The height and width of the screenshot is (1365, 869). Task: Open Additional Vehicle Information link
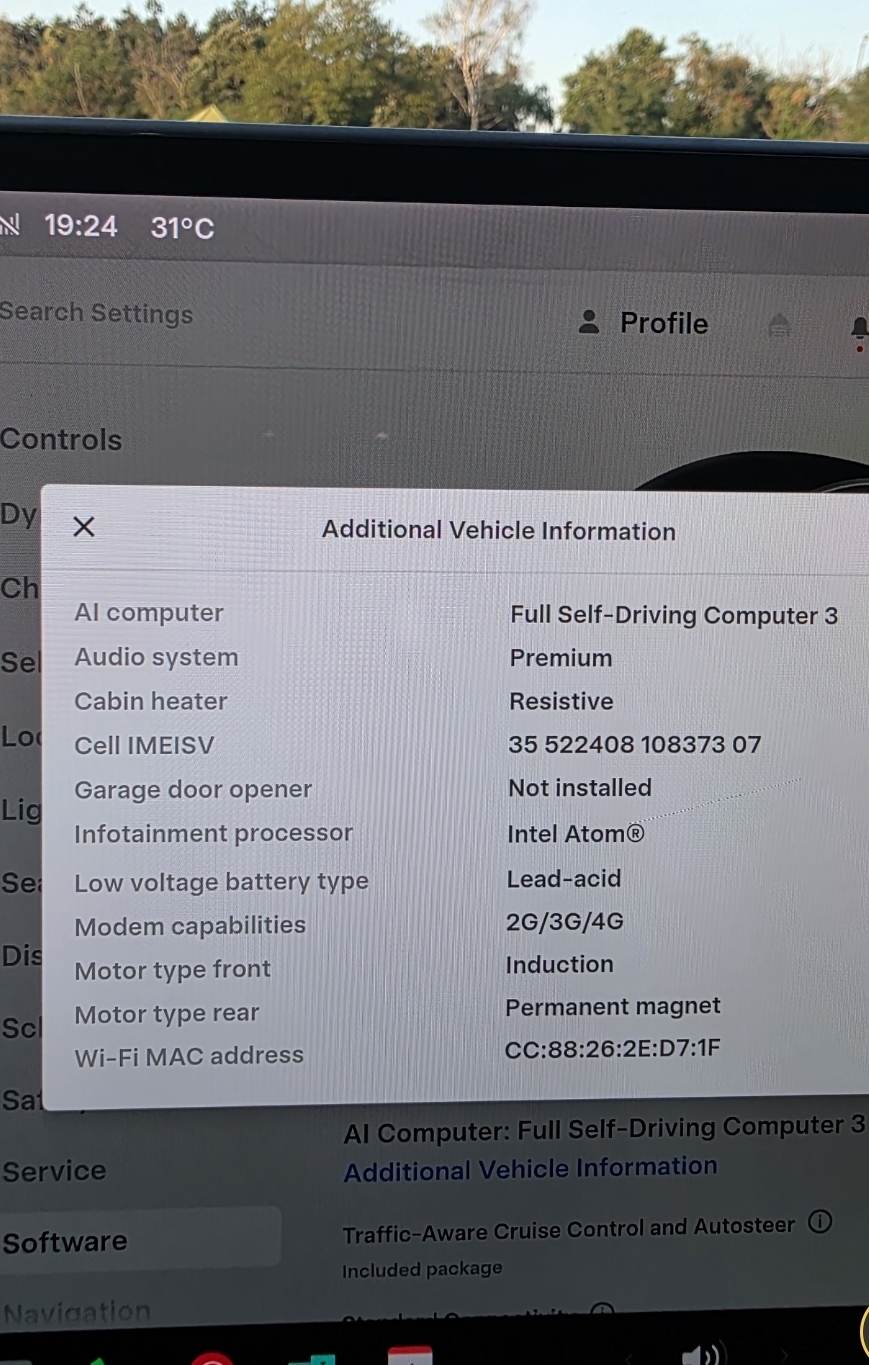pyautogui.click(x=530, y=1168)
